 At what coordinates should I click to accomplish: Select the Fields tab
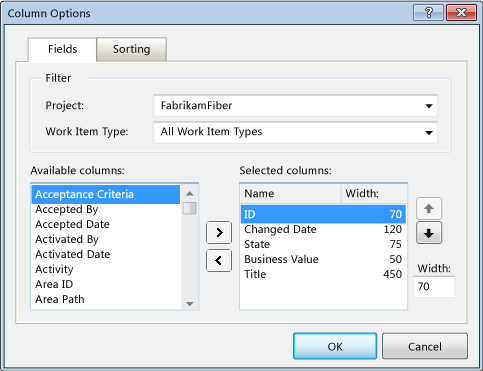pos(62,49)
